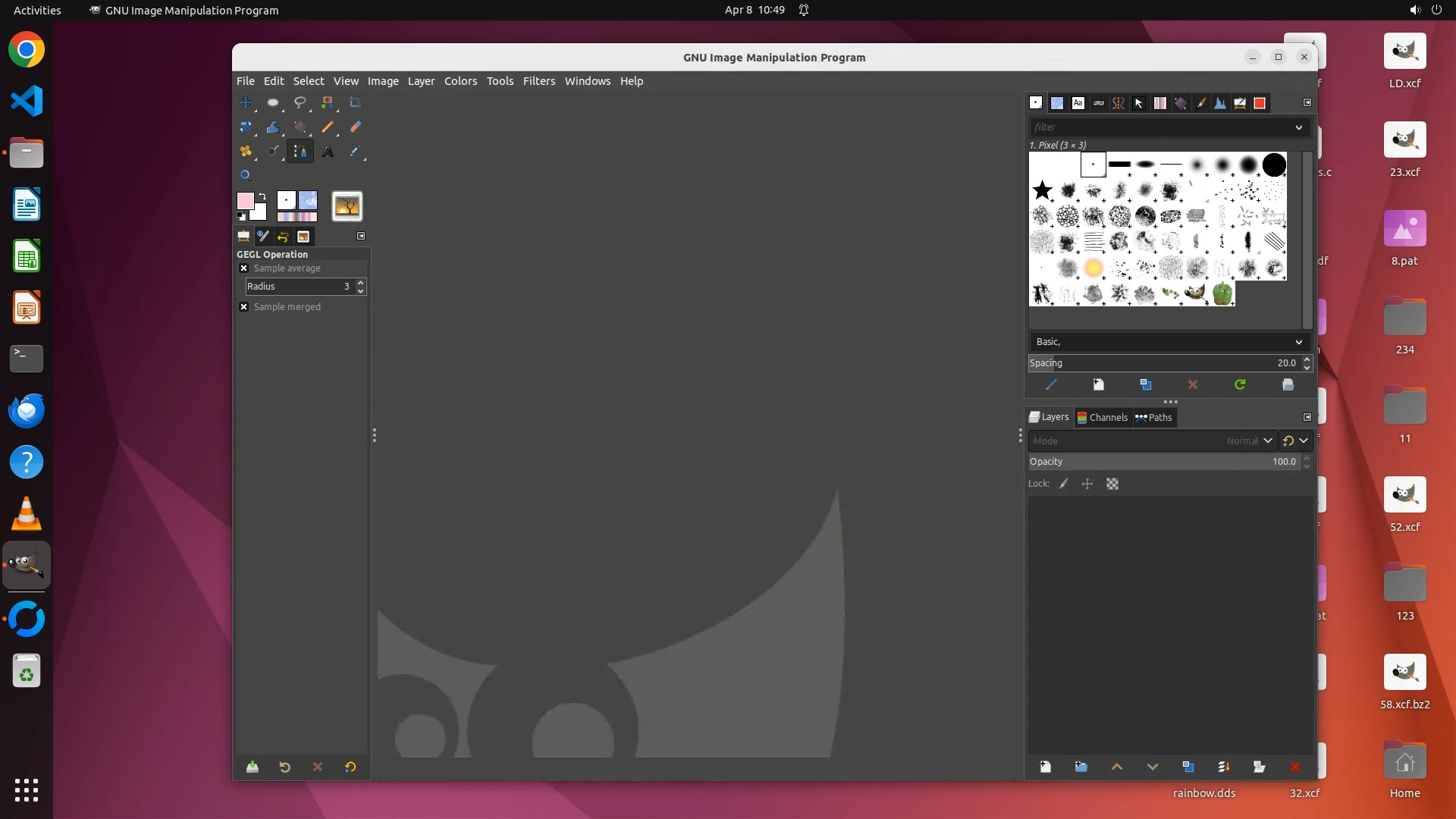Select the Heal tool
Image resolution: width=1456 pixels, height=819 pixels.
tap(246, 151)
